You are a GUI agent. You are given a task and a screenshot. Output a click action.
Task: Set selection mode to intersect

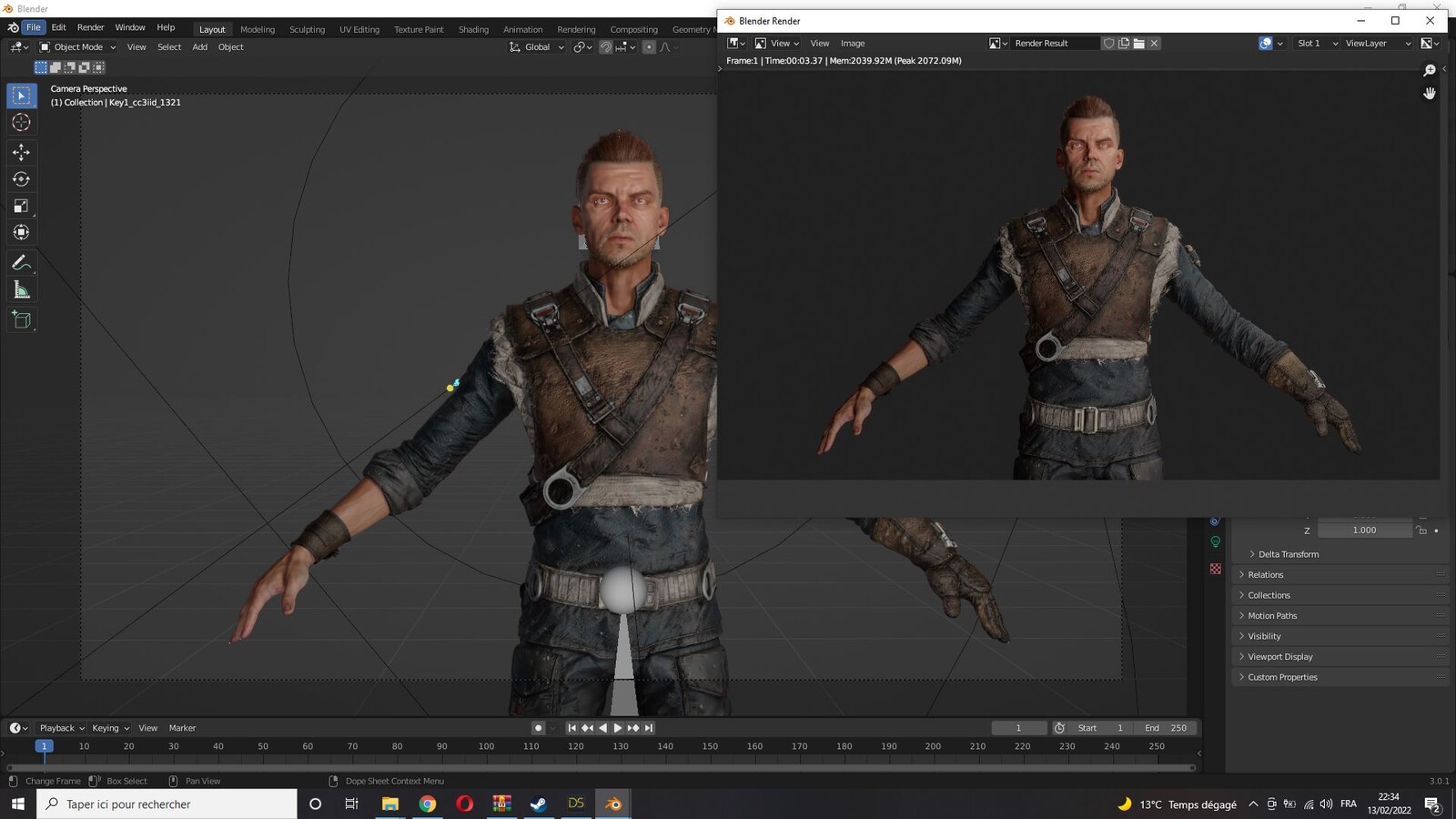pos(98,67)
